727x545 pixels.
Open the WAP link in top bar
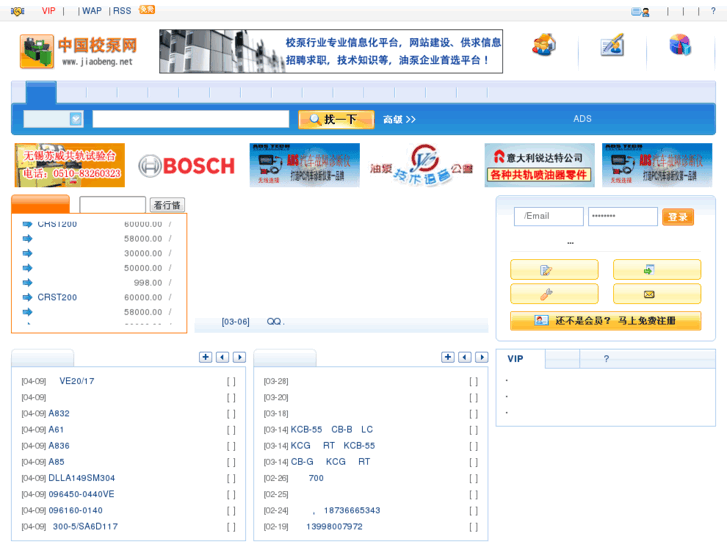92,11
